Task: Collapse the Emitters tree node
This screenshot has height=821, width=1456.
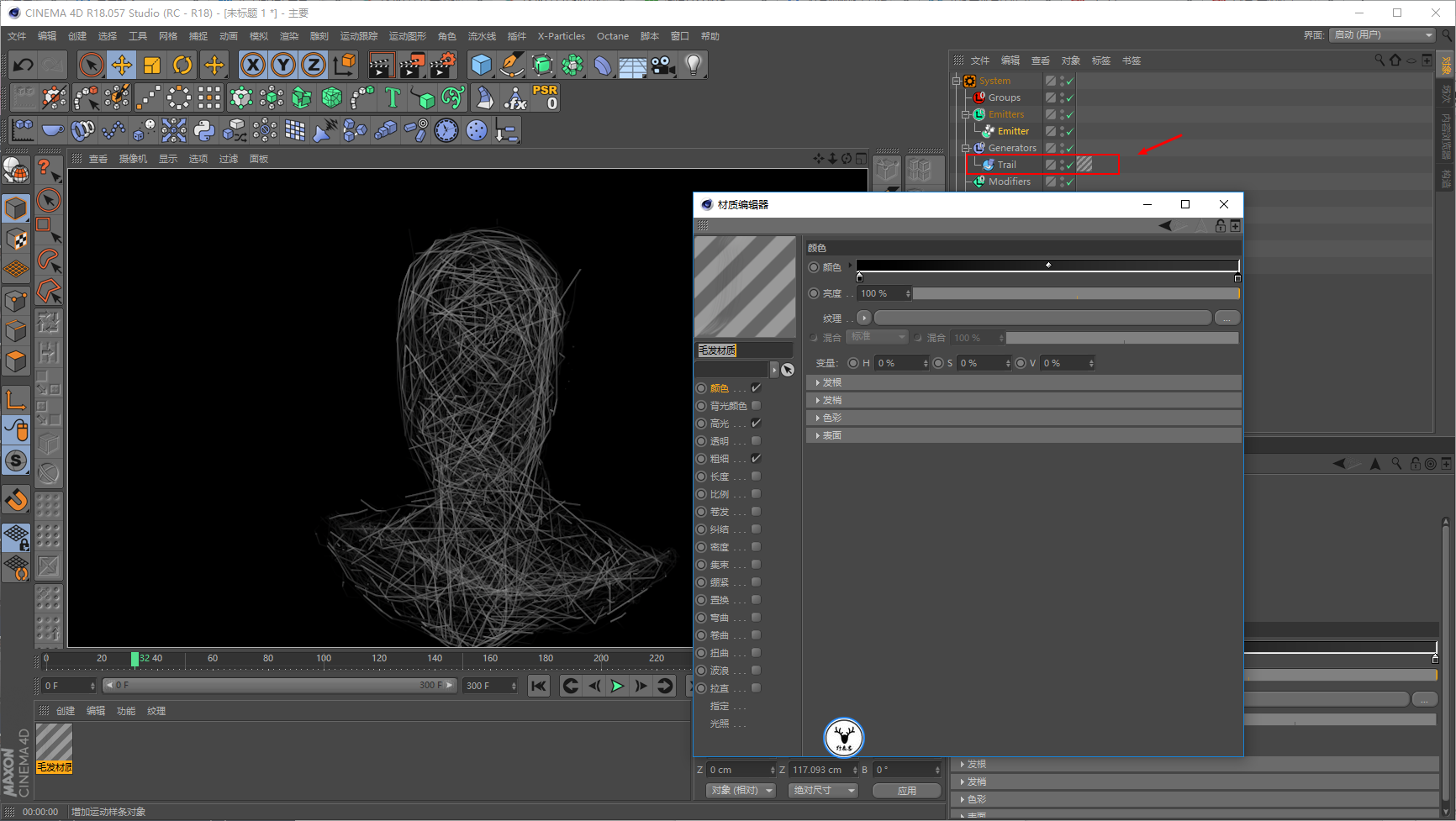Action: pyautogui.click(x=966, y=114)
